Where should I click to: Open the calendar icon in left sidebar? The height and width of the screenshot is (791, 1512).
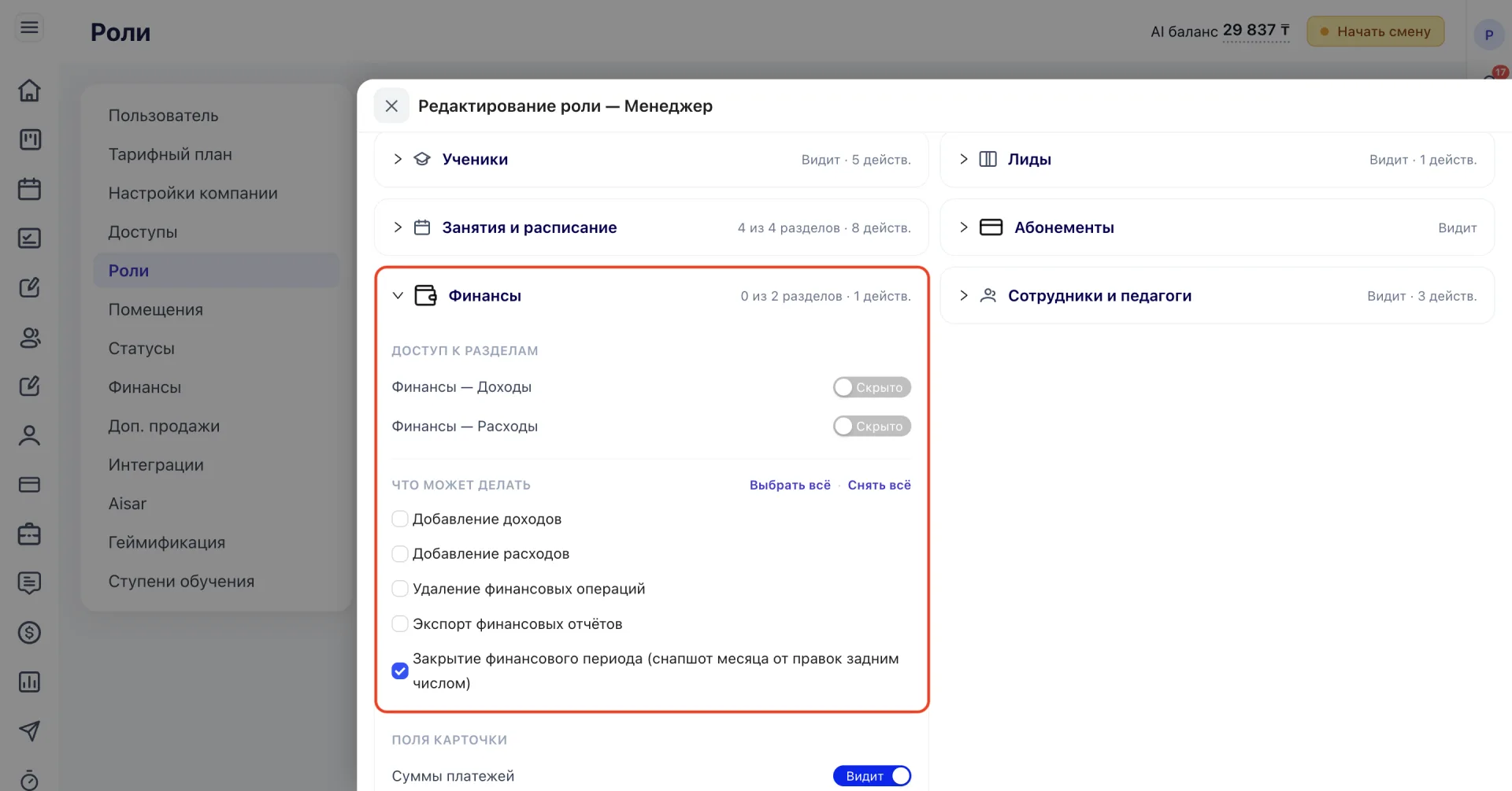tap(29, 189)
